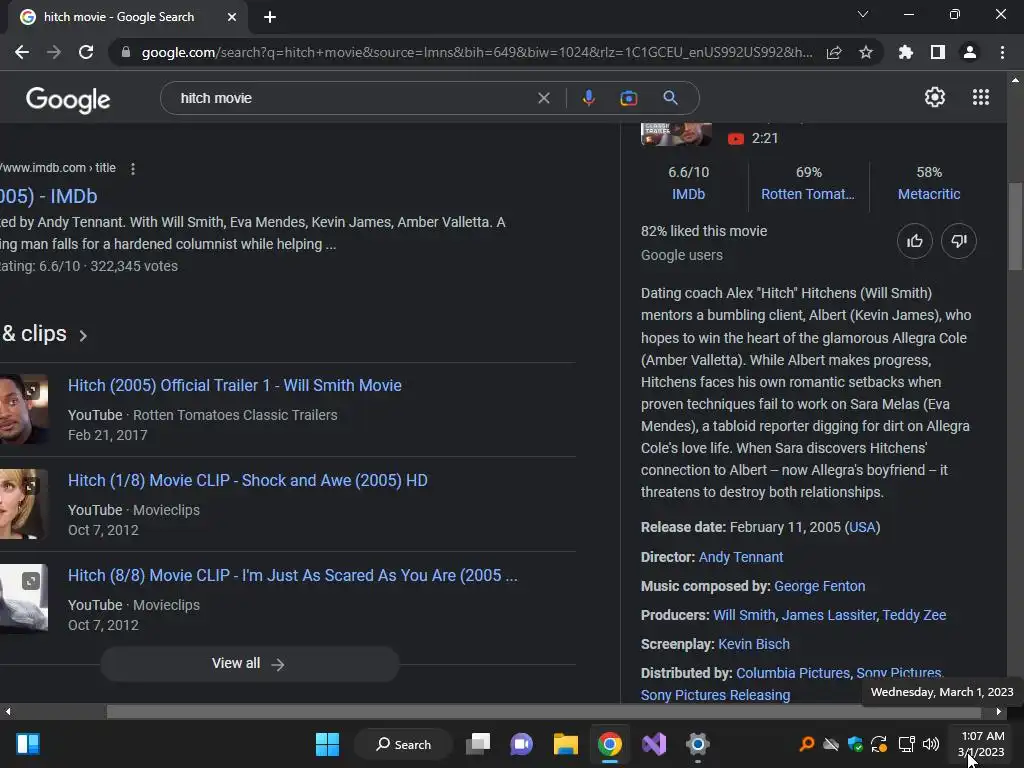Click the Windows taskbar Search box

point(404,744)
